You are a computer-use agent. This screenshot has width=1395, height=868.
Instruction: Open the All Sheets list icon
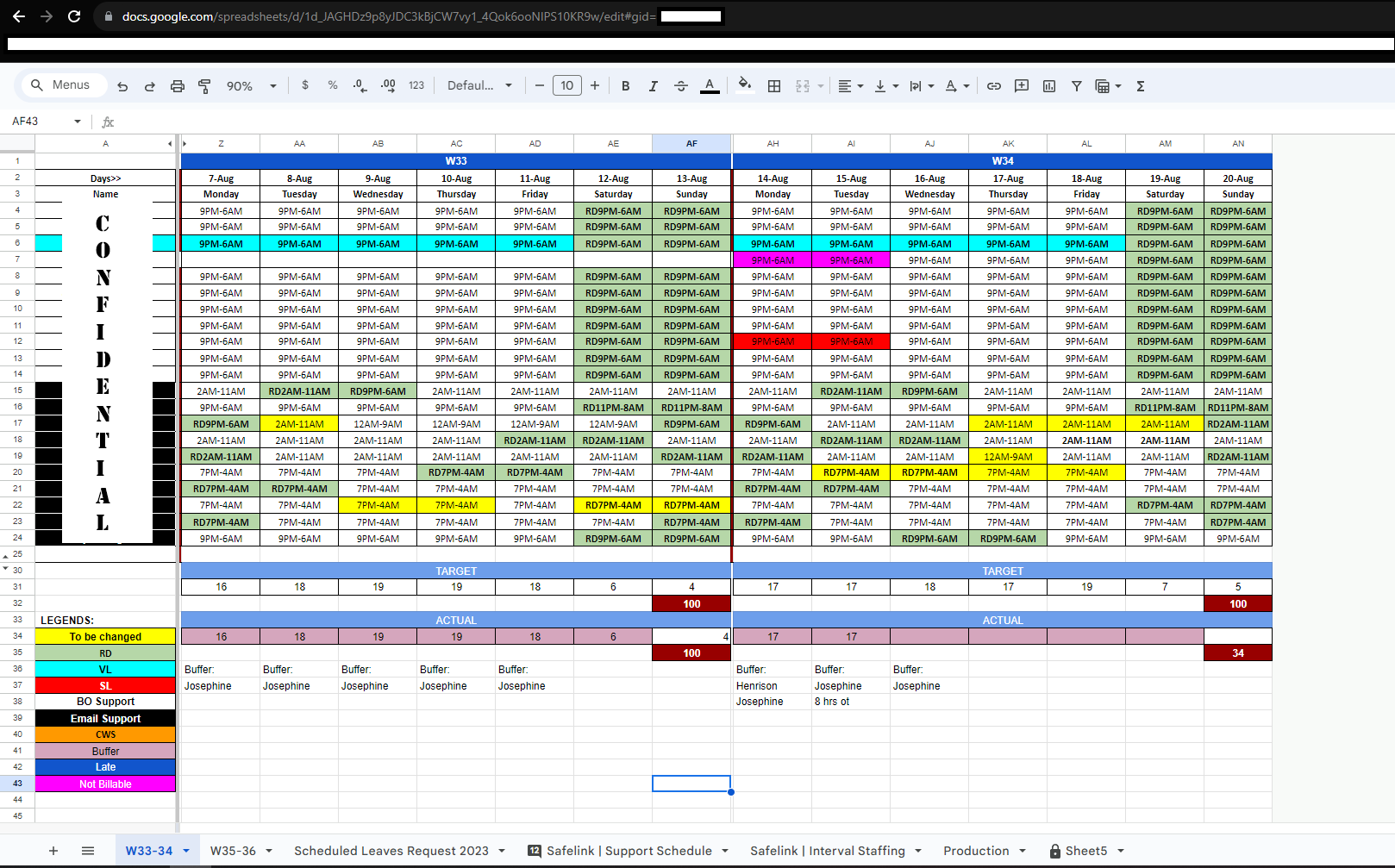click(x=88, y=851)
